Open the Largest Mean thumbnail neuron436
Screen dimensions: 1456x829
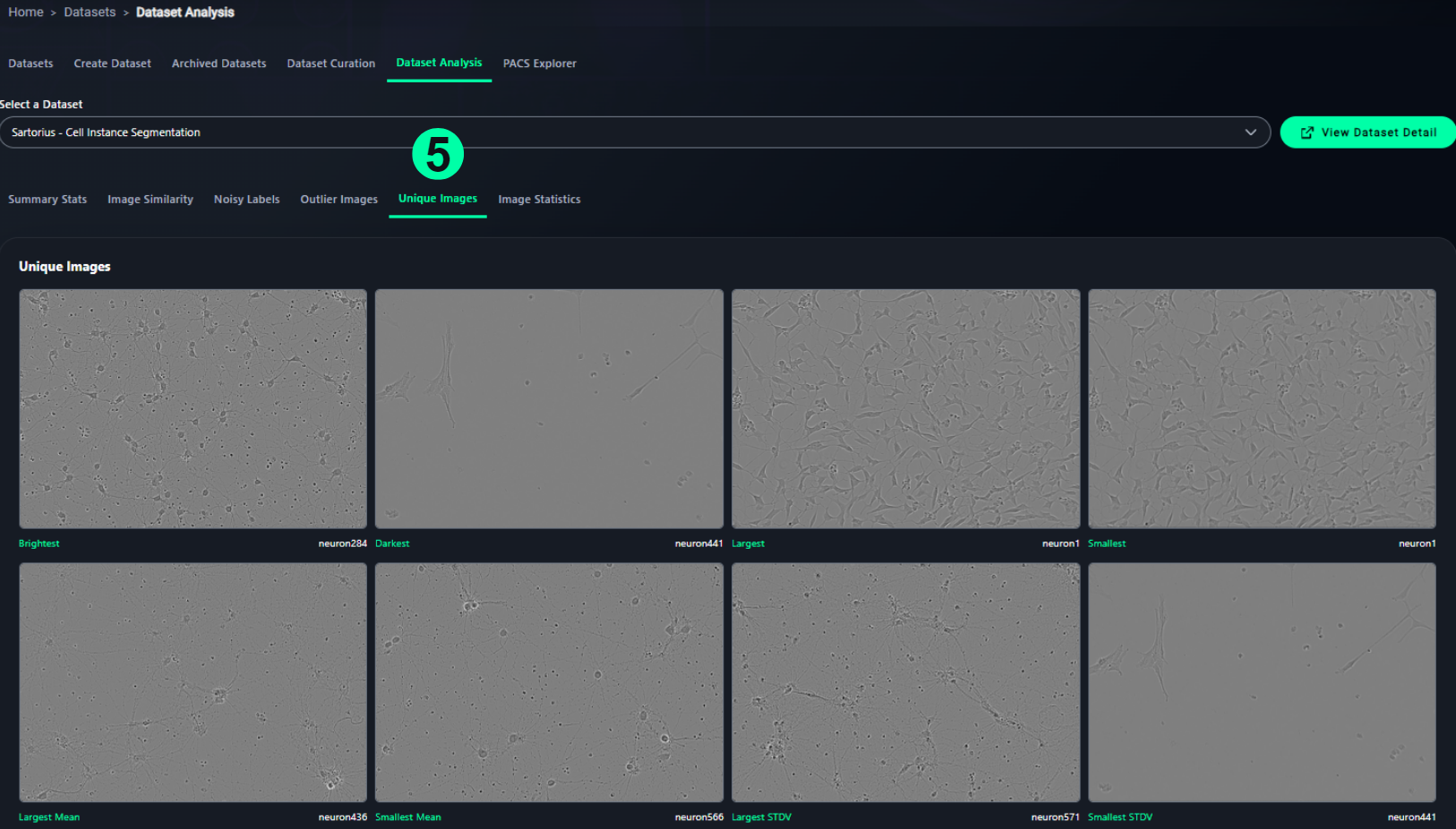193,682
